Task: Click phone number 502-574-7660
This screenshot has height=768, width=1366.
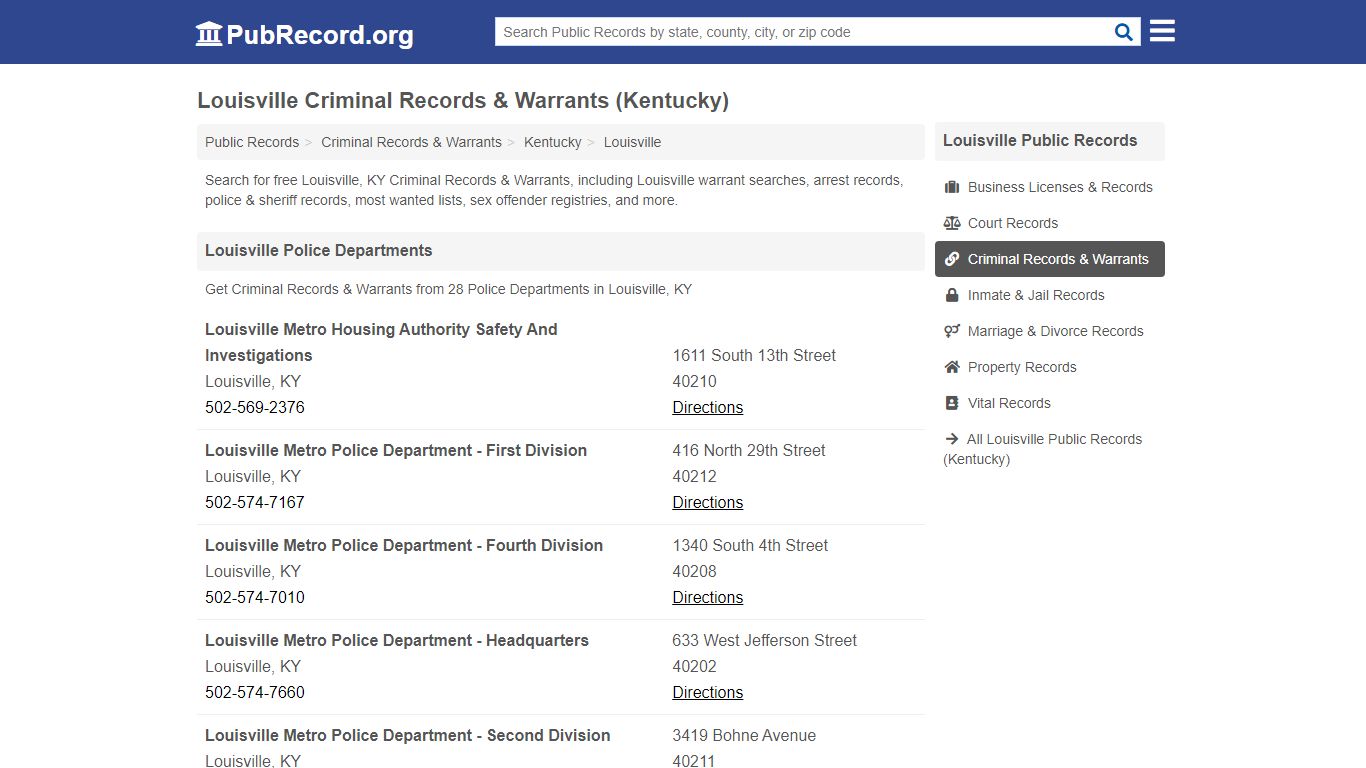Action: [x=255, y=692]
